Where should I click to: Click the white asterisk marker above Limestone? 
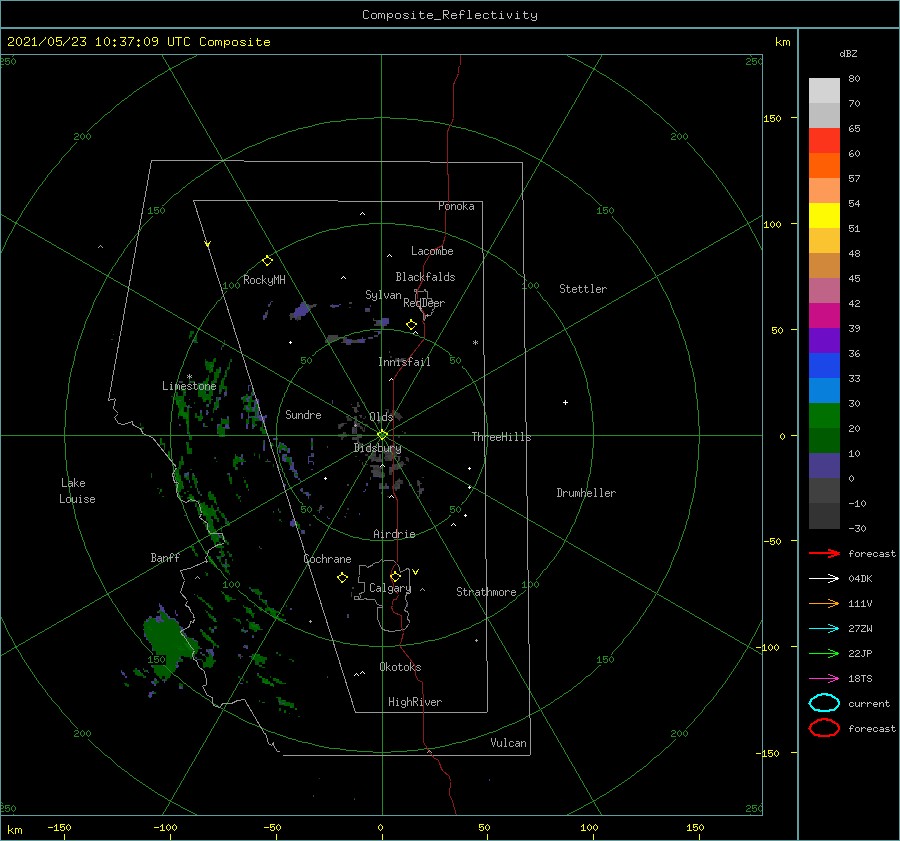[x=189, y=377]
